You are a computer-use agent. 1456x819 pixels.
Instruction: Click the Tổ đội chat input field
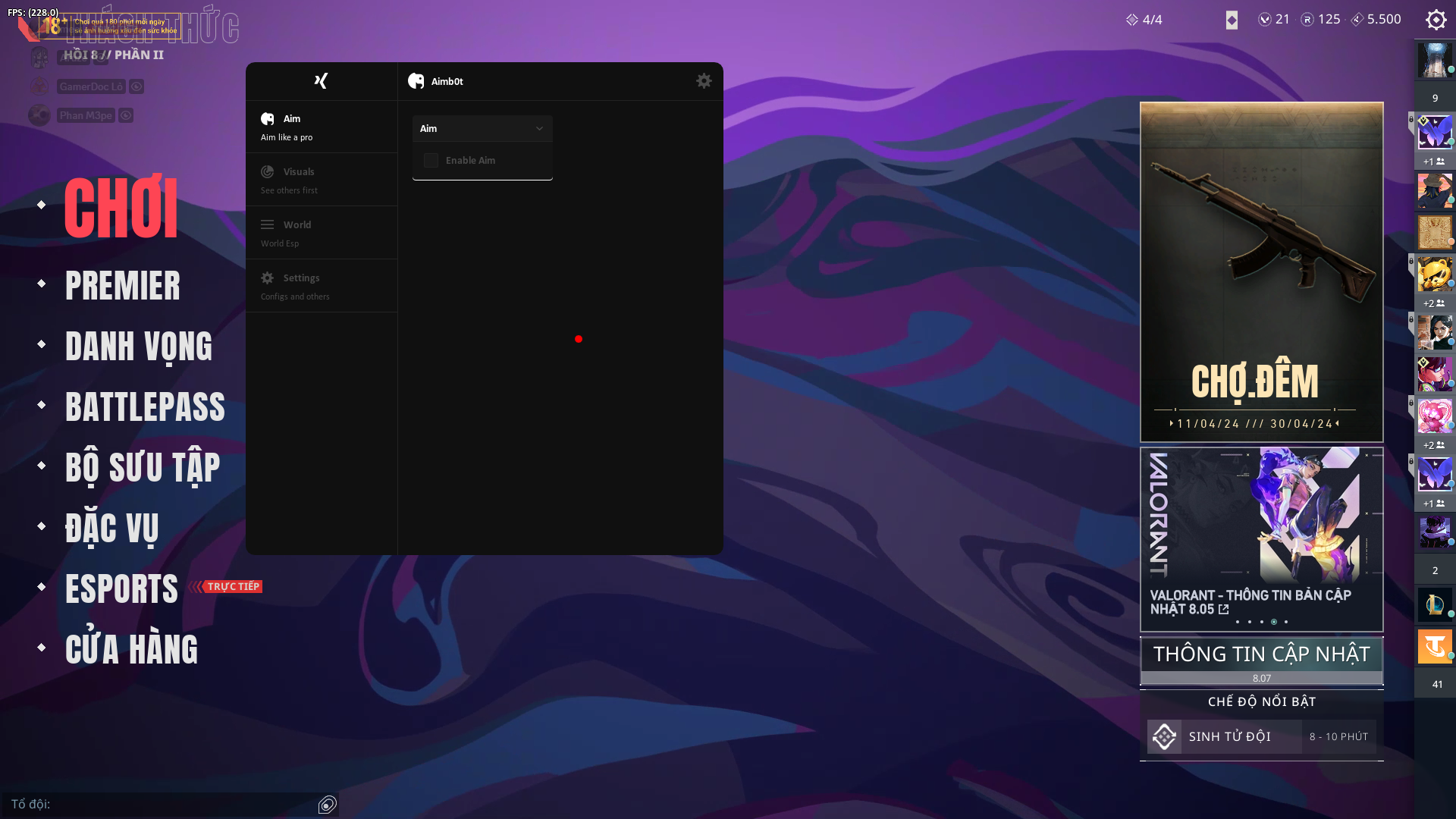(x=159, y=805)
